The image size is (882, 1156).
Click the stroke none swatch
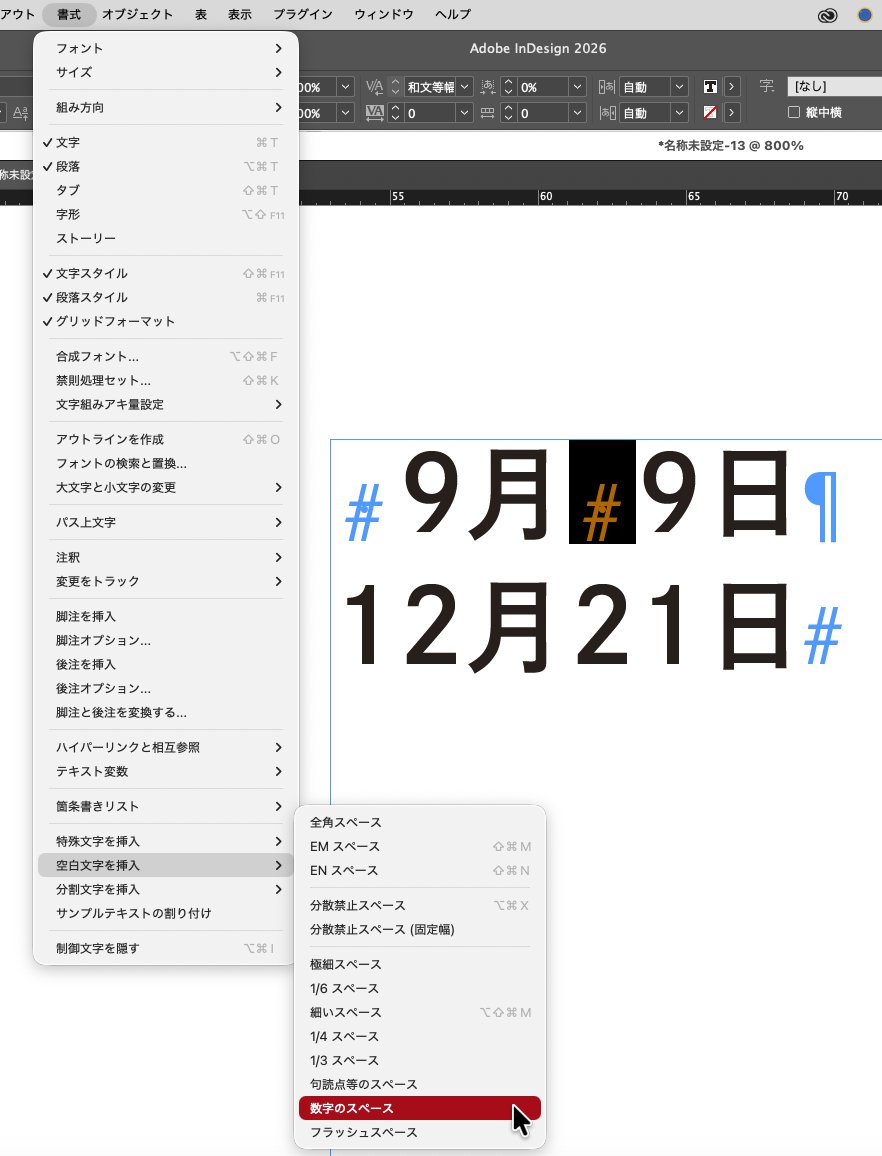point(710,113)
